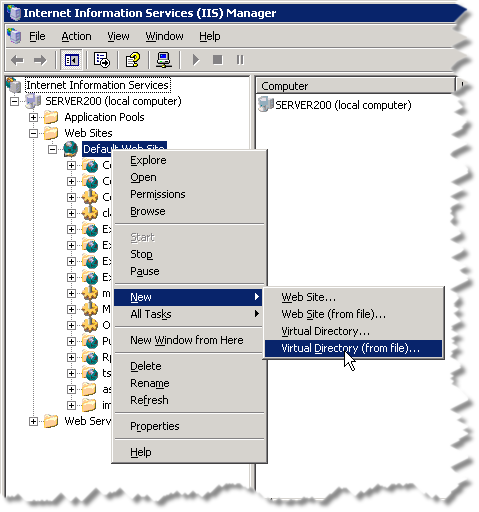Click the Start item play icon
Image resolution: width=479 pixels, height=512 pixels.
pyautogui.click(x=196, y=60)
